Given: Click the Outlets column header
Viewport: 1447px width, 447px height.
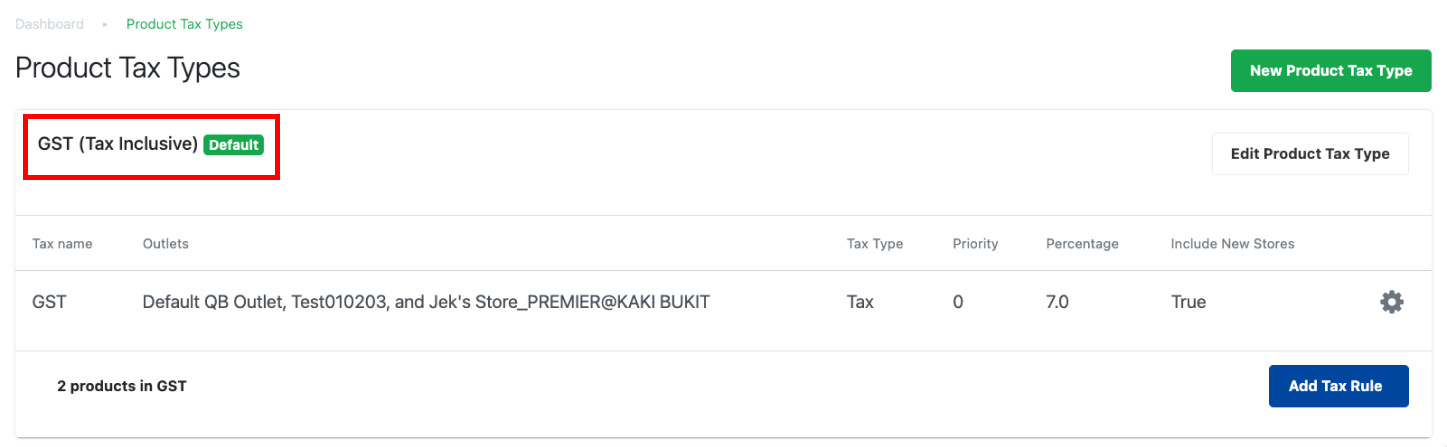Looking at the screenshot, I should pyautogui.click(x=166, y=244).
